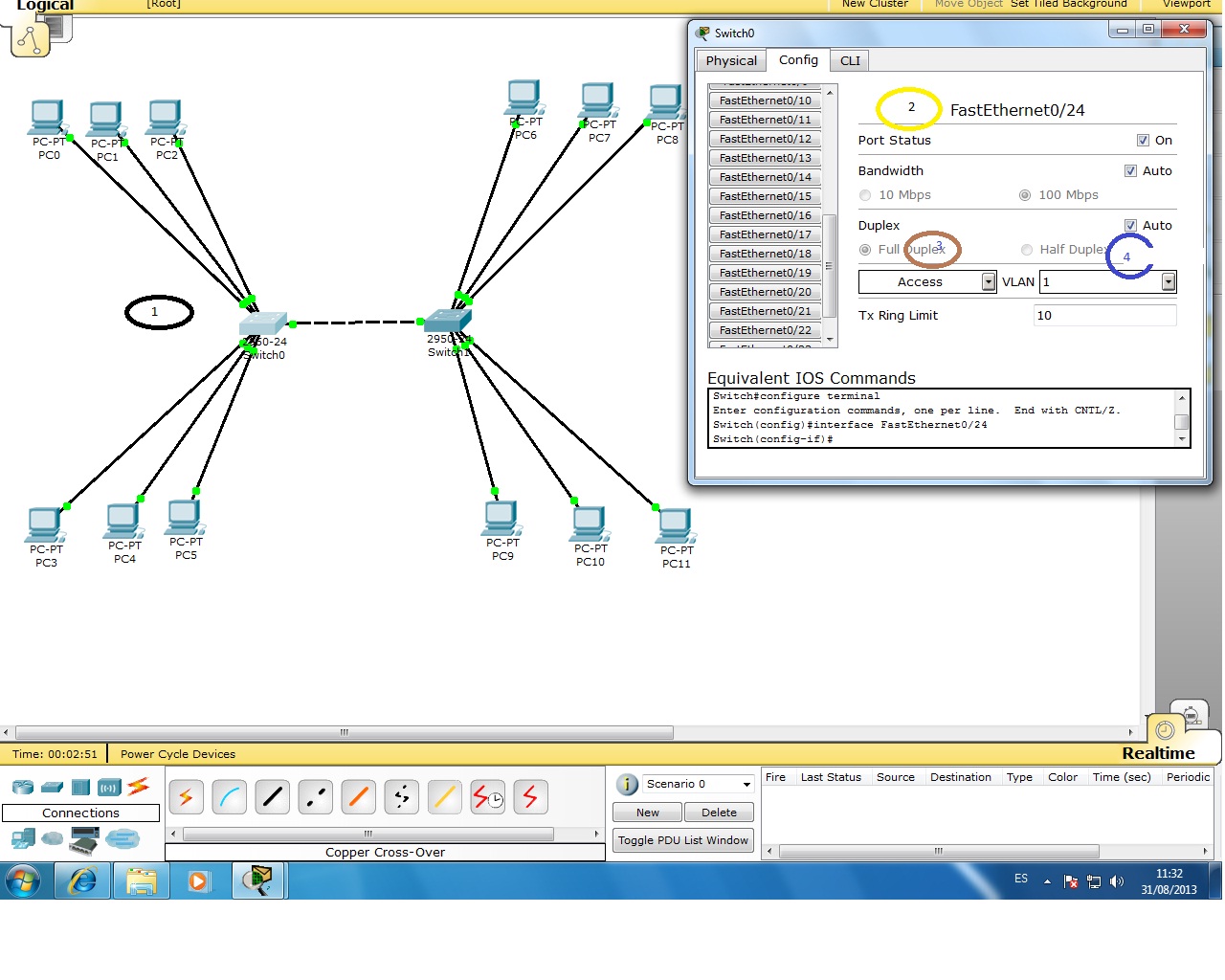Select the Full Duplex radio button
This screenshot has width=1225, height=980.
[x=865, y=249]
